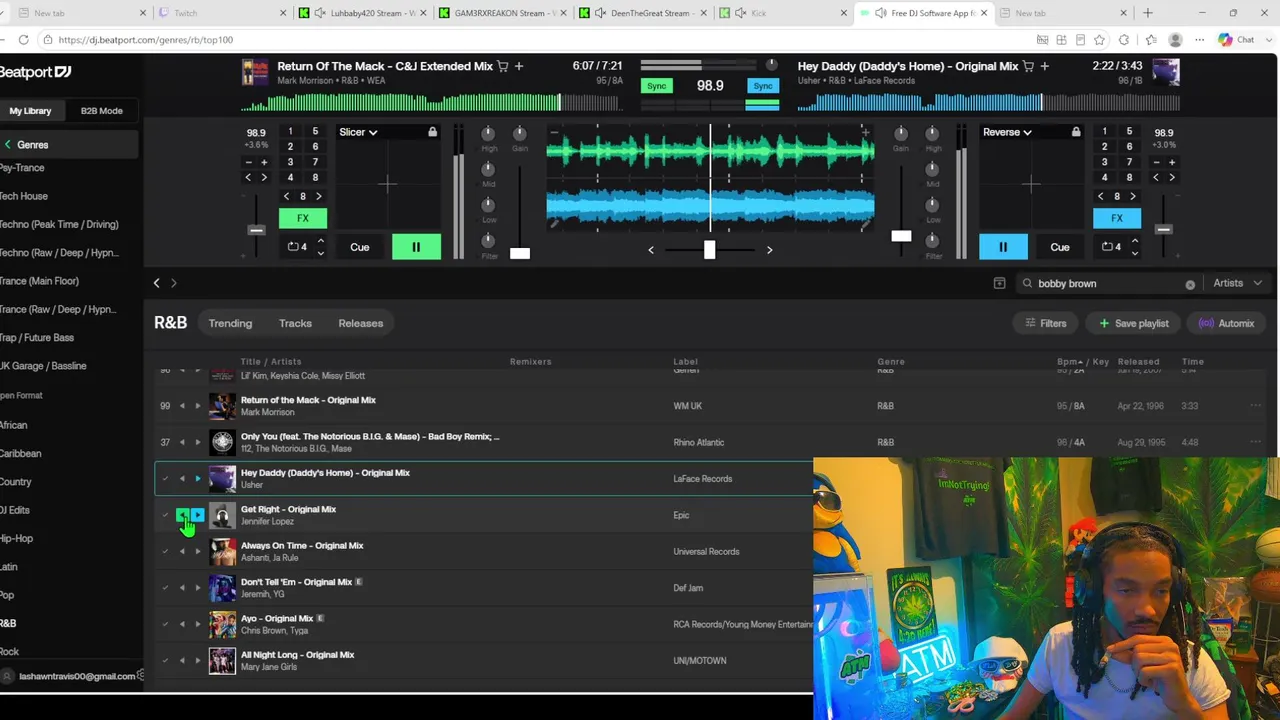This screenshot has height=720, width=1280.
Task: Toggle the left deck Slicer pad lock
Action: pos(432,132)
